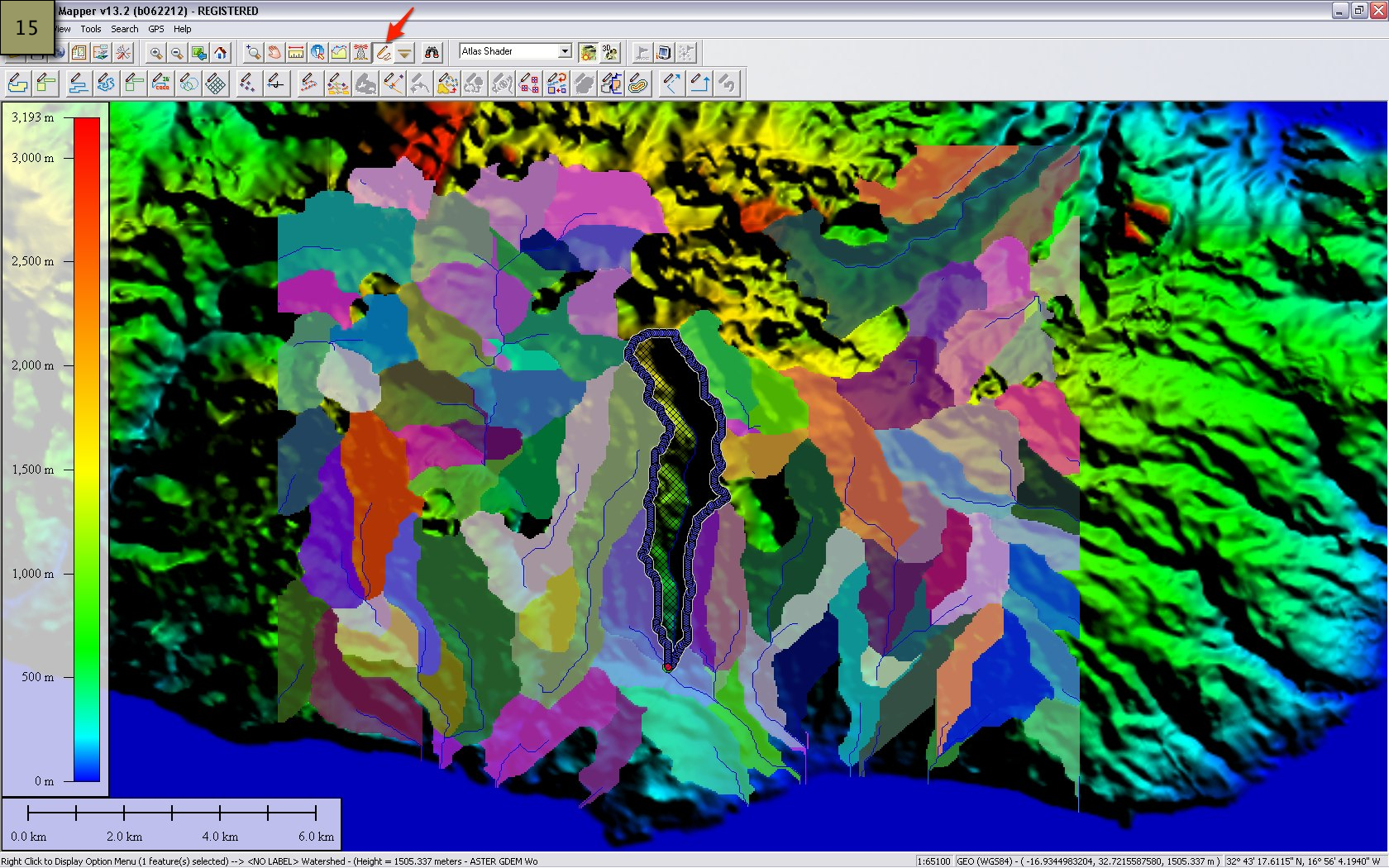Image resolution: width=1389 pixels, height=868 pixels.
Task: Click the wrench tools icon
Action: click(122, 53)
